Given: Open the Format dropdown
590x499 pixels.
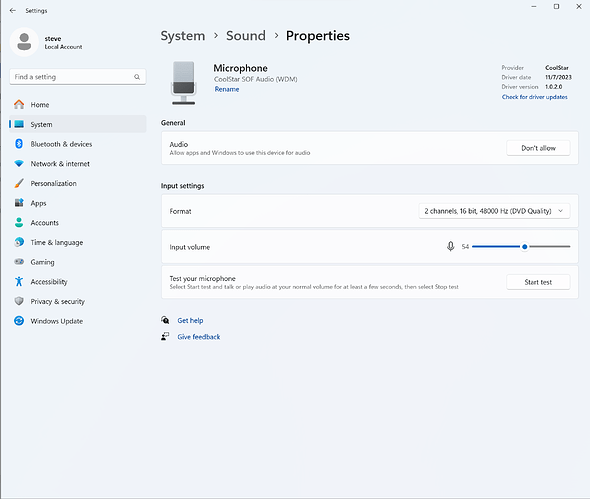Looking at the screenshot, I should (x=494, y=211).
